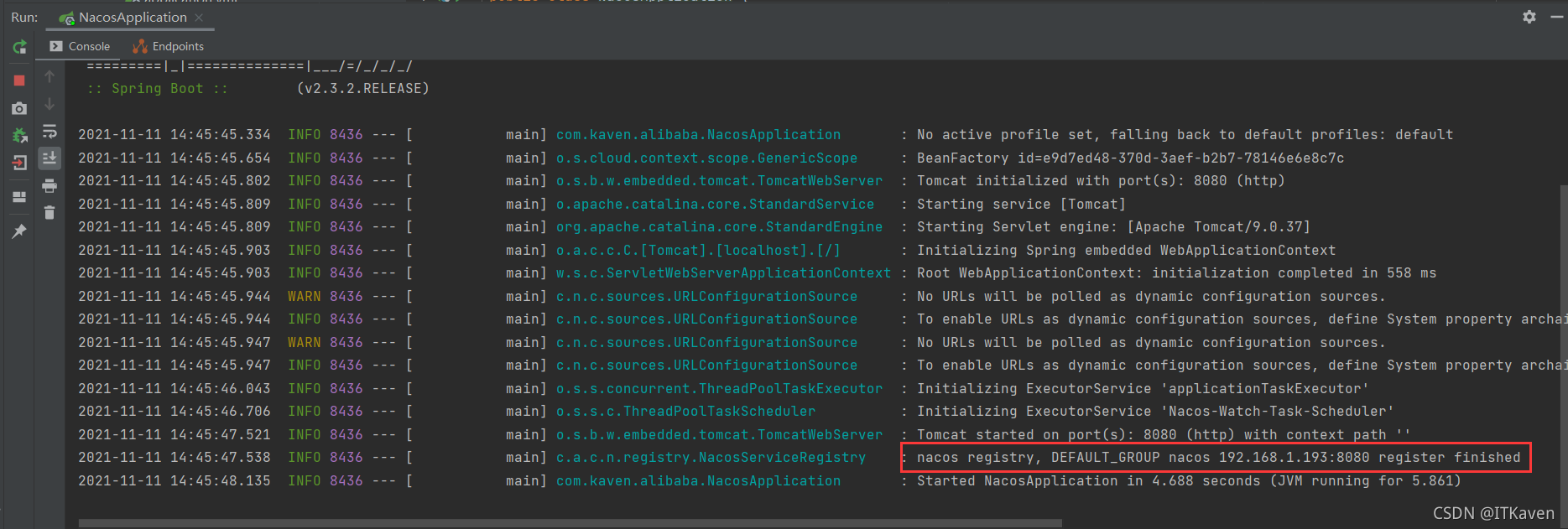This screenshot has height=529, width=1568.
Task: Click the 'nacos registry, DEFAULT_GROUP' message text
Action: (x=1219, y=458)
